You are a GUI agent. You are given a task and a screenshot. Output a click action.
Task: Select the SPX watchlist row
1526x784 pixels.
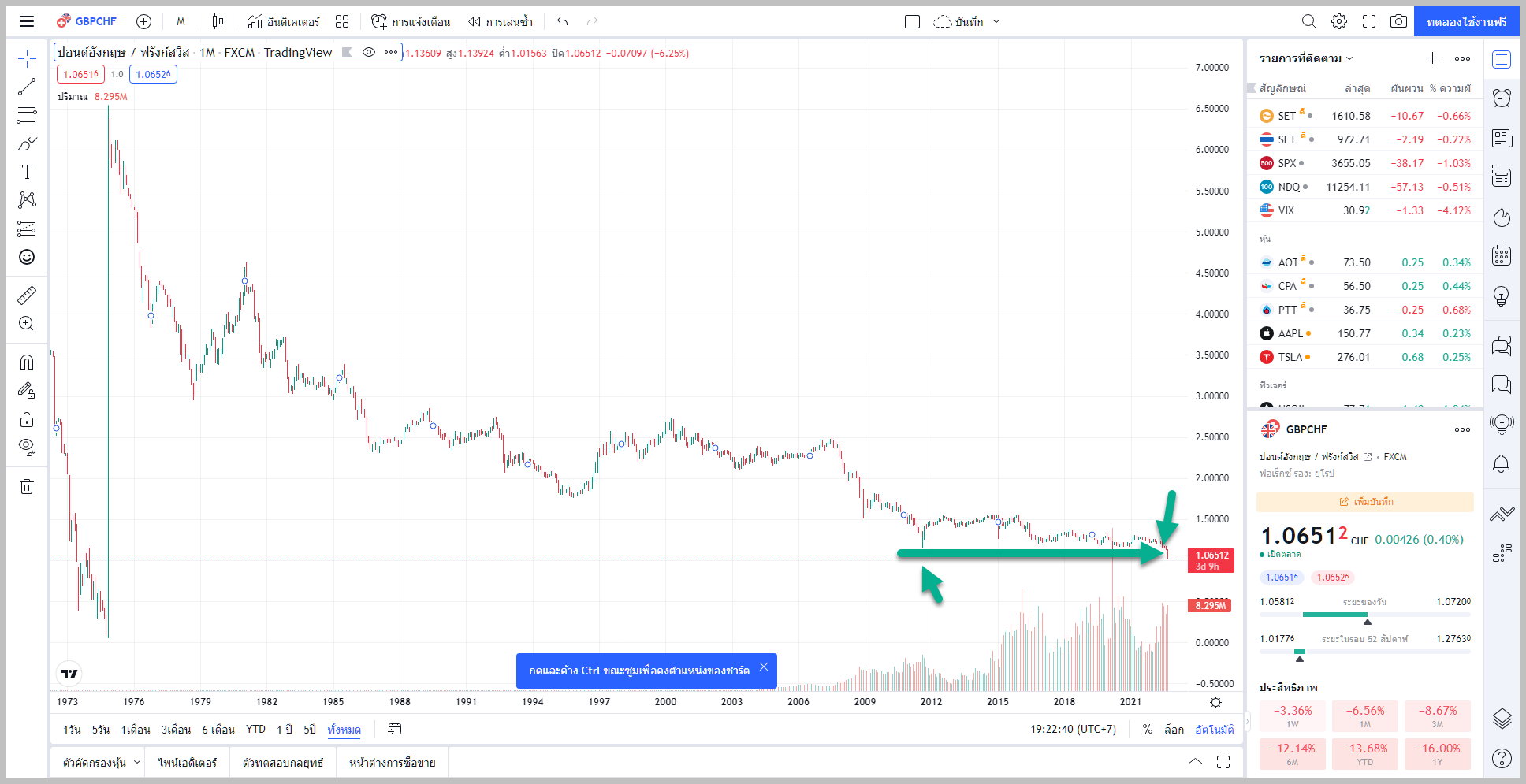(x=1364, y=163)
